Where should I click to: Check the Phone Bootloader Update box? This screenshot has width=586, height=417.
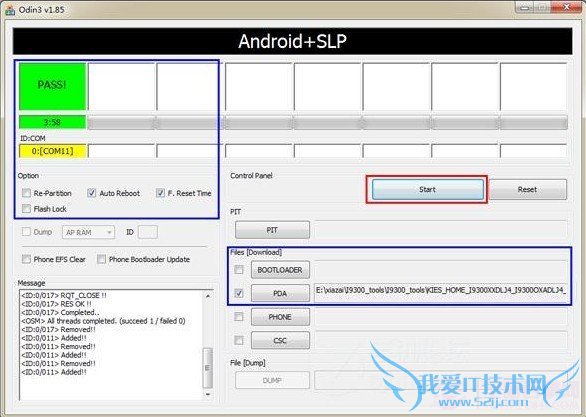[x=101, y=259]
